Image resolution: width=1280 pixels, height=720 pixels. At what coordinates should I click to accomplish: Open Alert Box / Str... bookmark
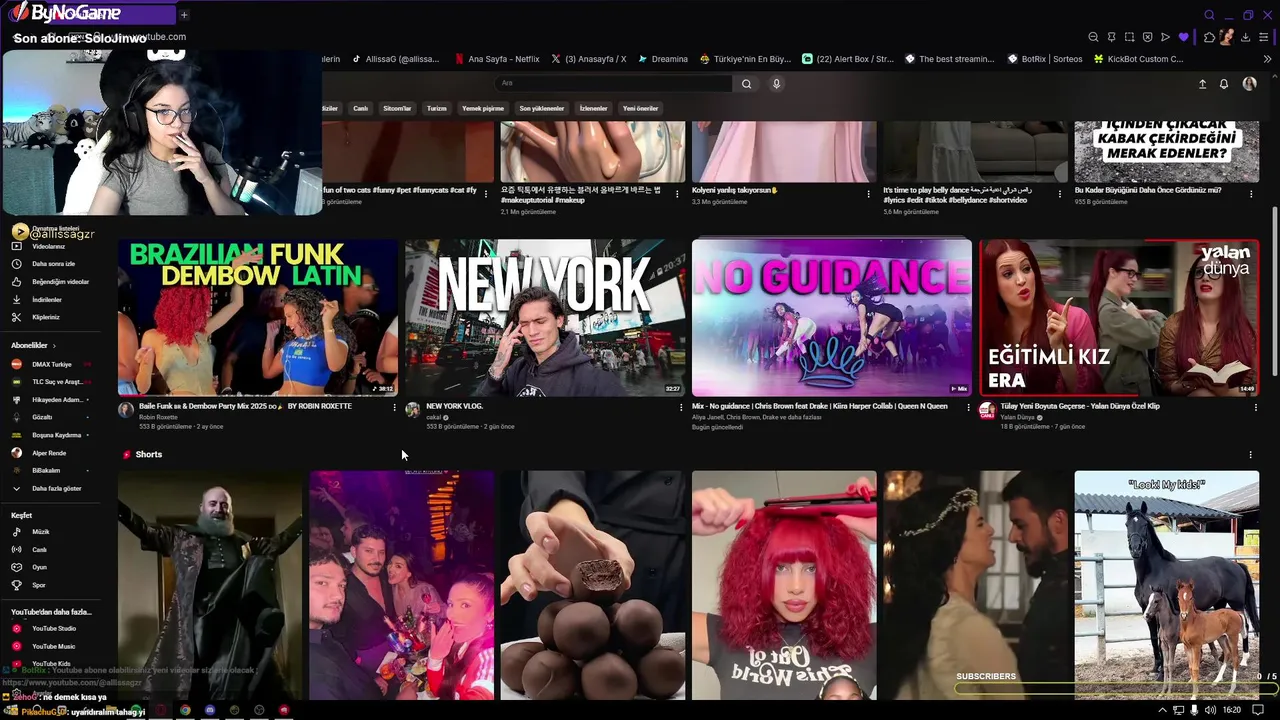coord(848,59)
